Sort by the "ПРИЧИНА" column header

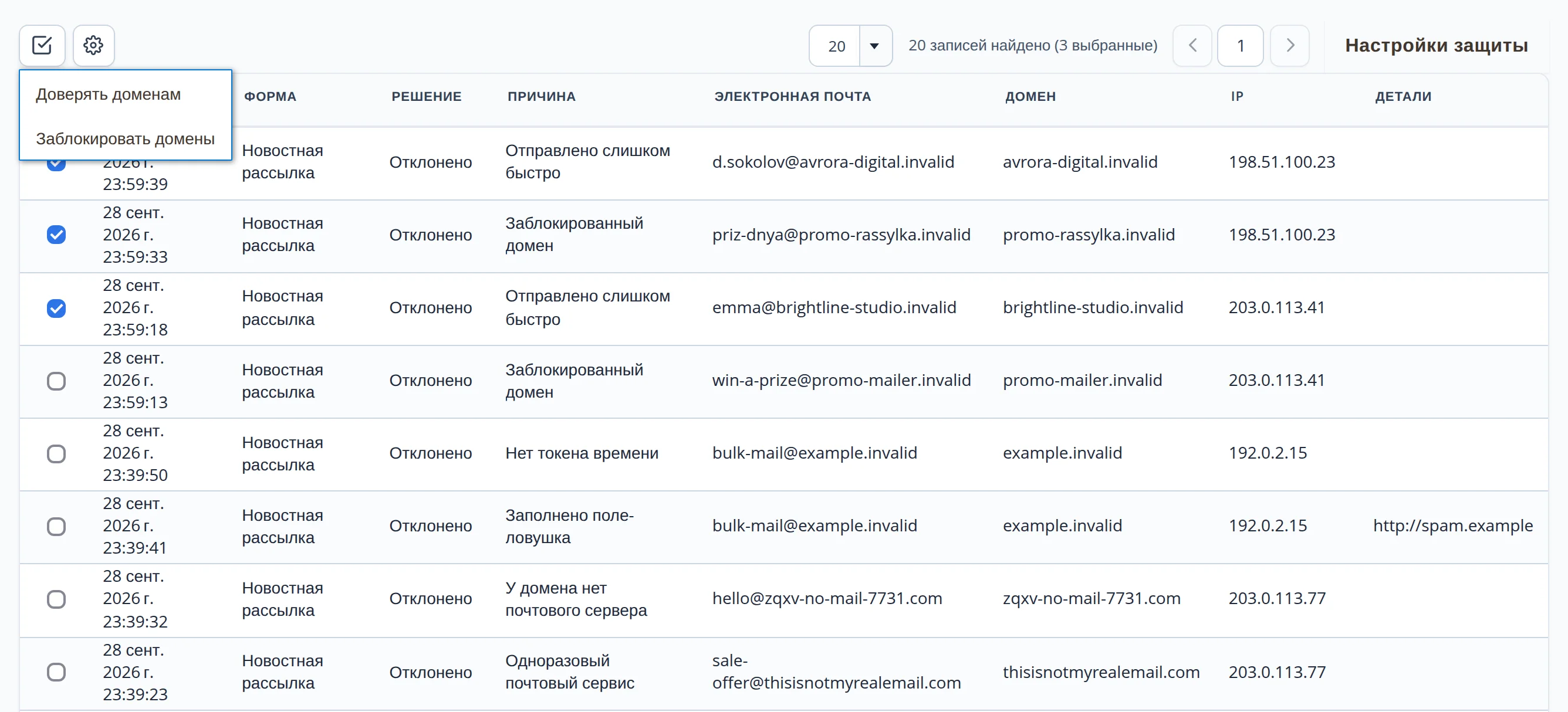pyautogui.click(x=541, y=96)
